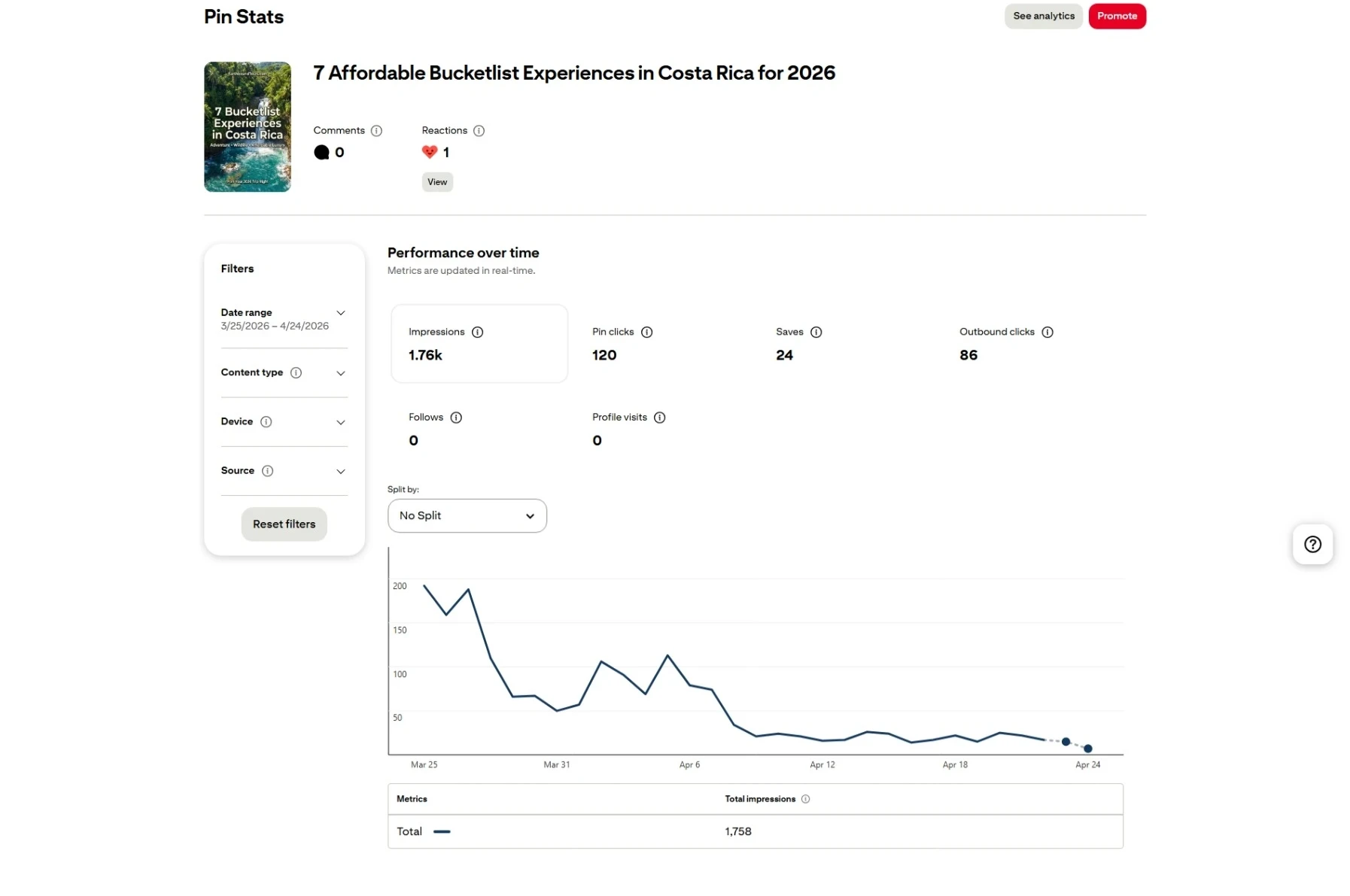Click the Profile visits info icon

[x=659, y=418]
